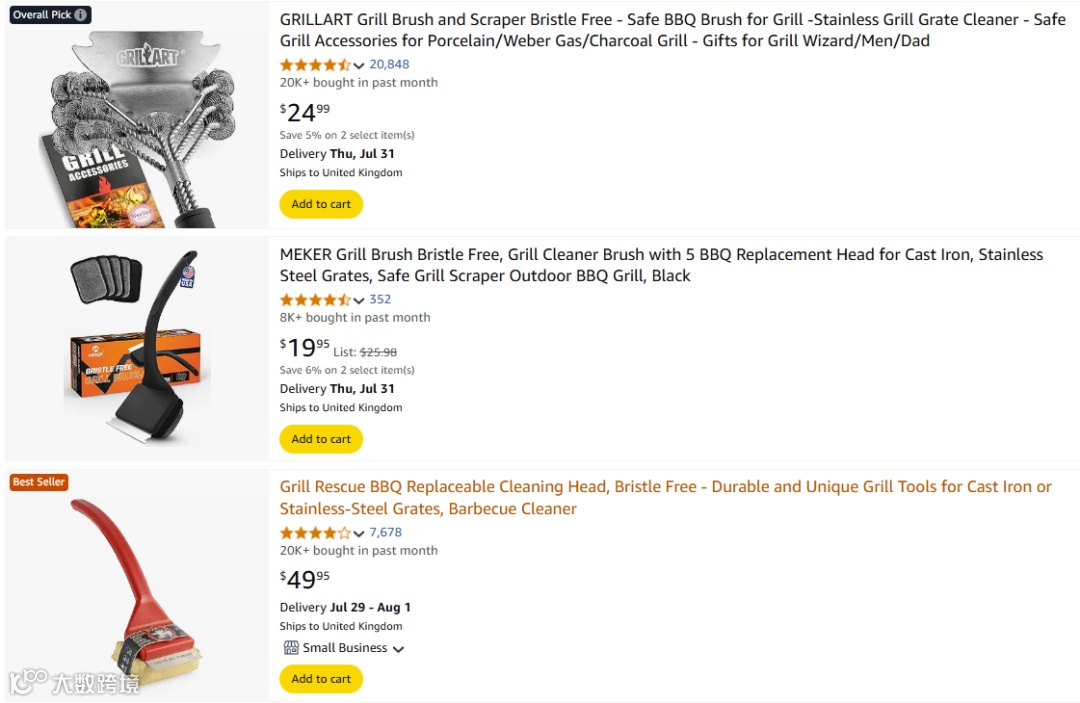Open the red Grill Rescue product thumbnail

pyautogui.click(x=136, y=587)
